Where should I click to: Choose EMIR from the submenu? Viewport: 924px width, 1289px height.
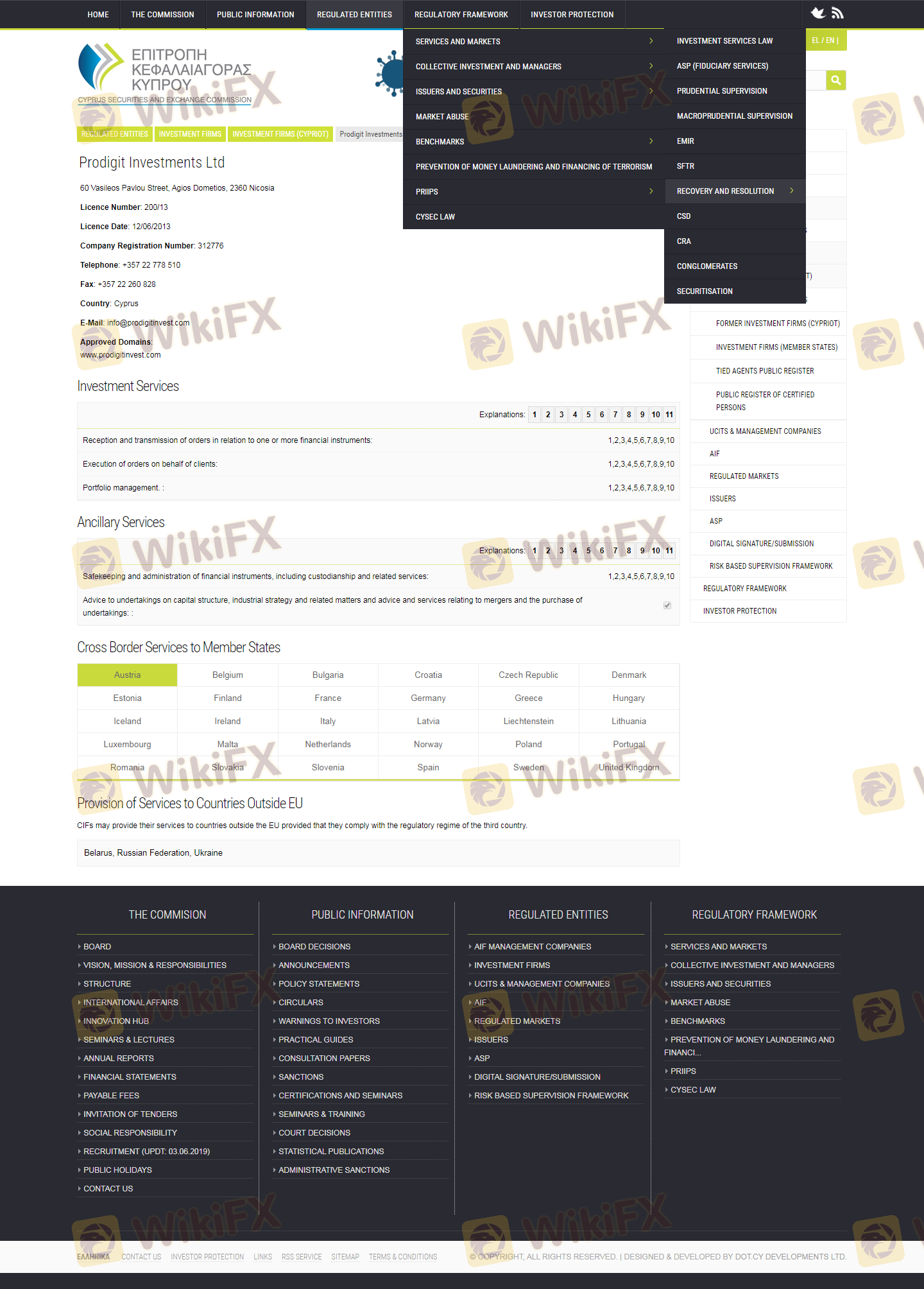click(735, 141)
